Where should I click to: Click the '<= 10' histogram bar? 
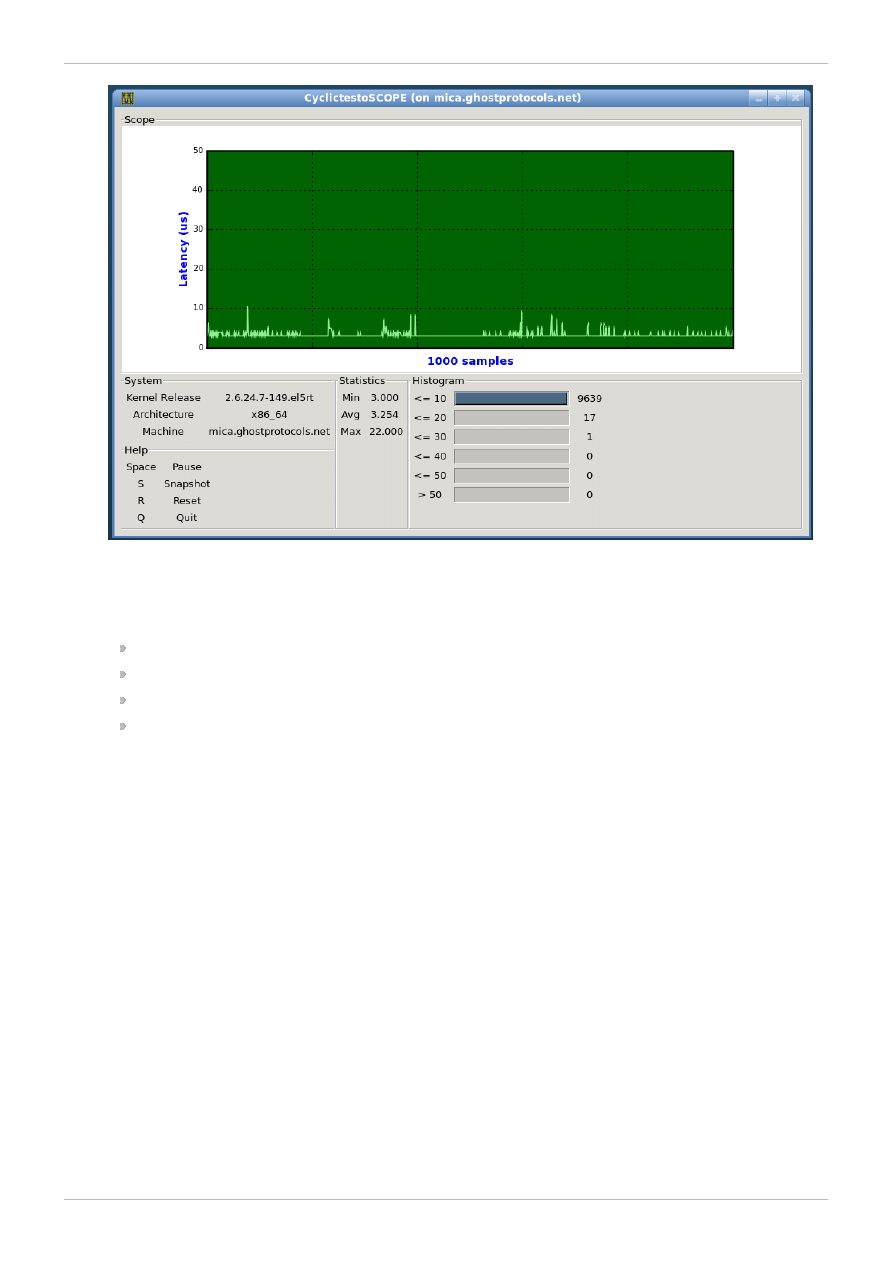pyautogui.click(x=511, y=399)
